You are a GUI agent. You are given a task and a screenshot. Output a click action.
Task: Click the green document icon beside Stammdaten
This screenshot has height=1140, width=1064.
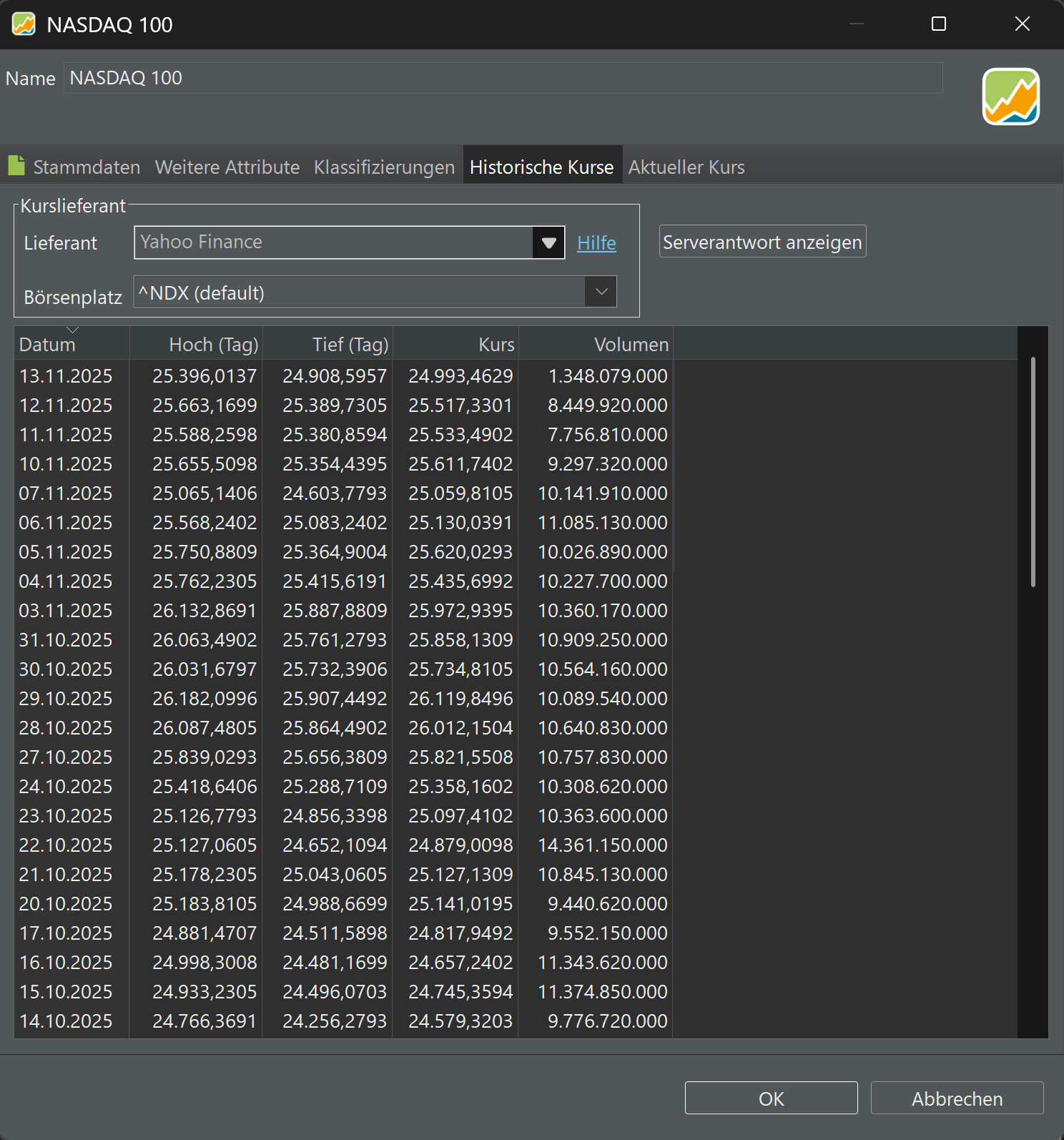[16, 166]
